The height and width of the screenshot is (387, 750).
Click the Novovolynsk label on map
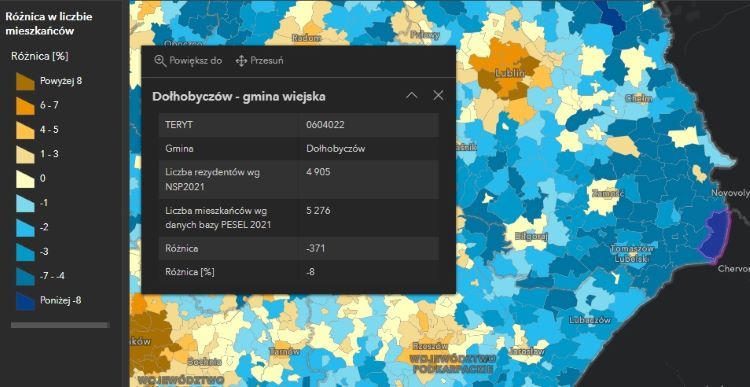[730, 193]
